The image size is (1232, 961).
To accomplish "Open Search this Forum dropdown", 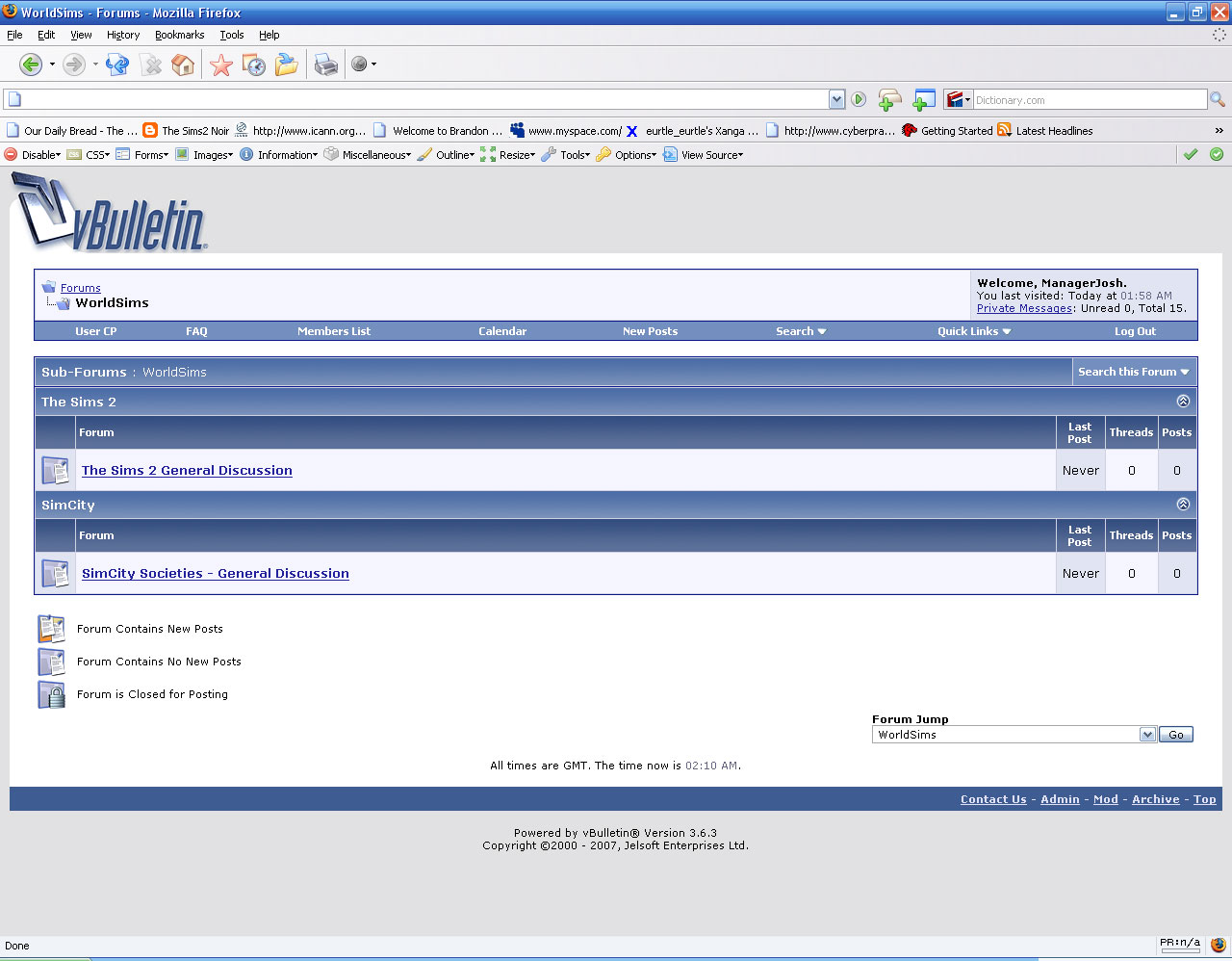I will coord(1133,372).
